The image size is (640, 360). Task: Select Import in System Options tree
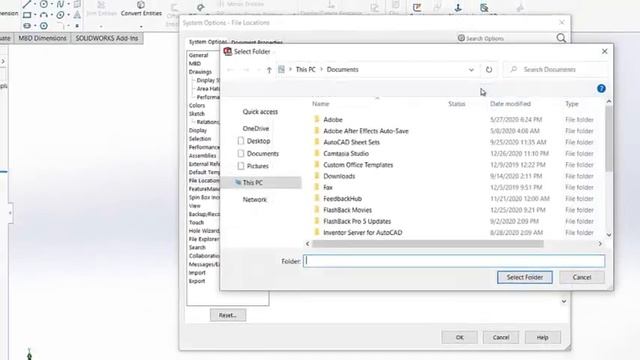[197, 273]
